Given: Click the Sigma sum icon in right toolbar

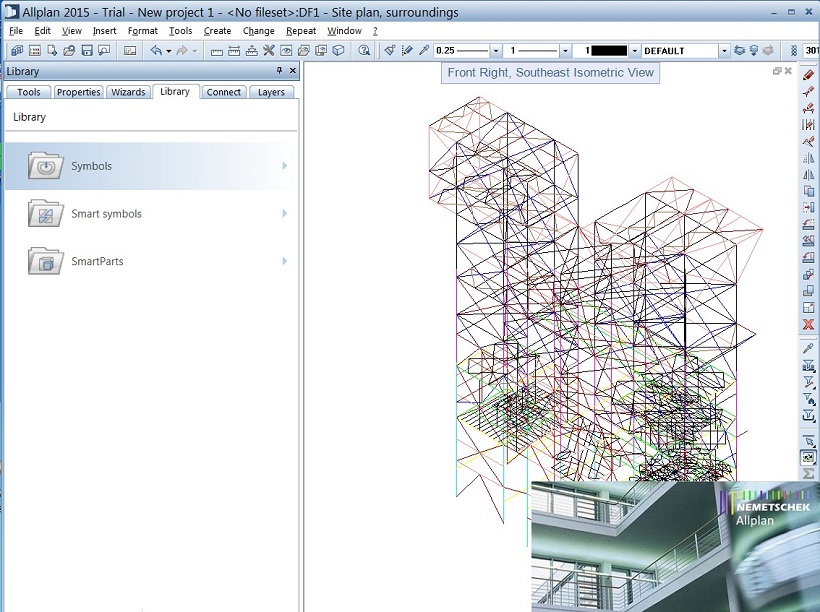Looking at the screenshot, I should click(x=808, y=474).
